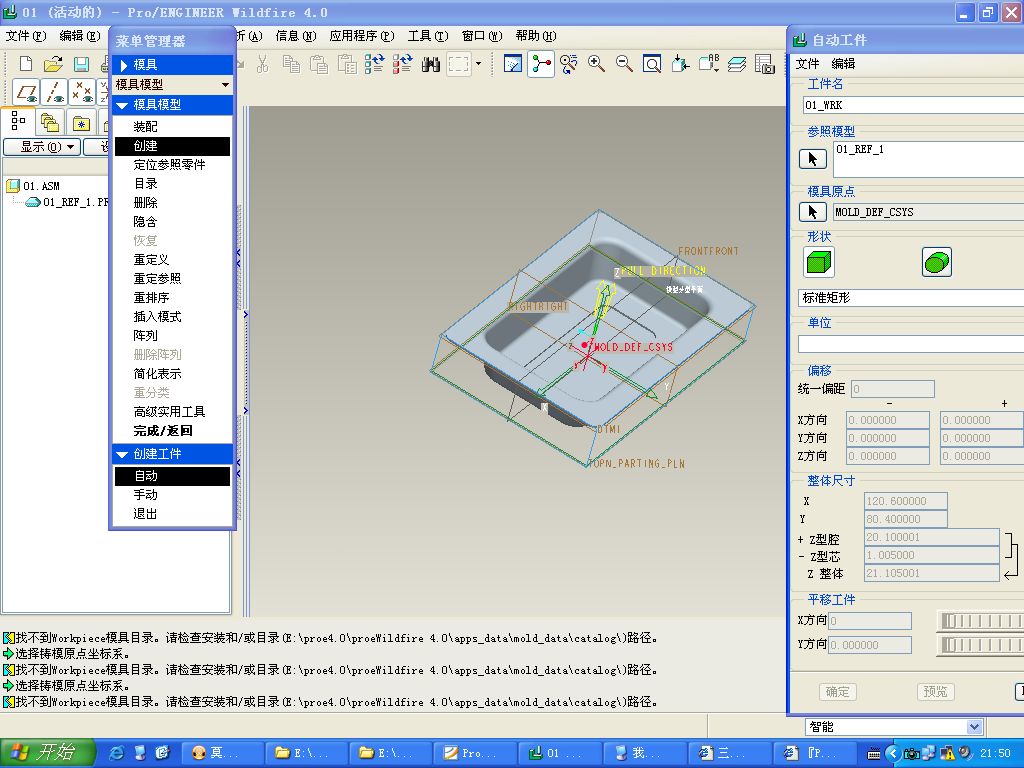This screenshot has height=768, width=1024.
Task: Select 01.ASM in model tree
Action: pos(33,186)
